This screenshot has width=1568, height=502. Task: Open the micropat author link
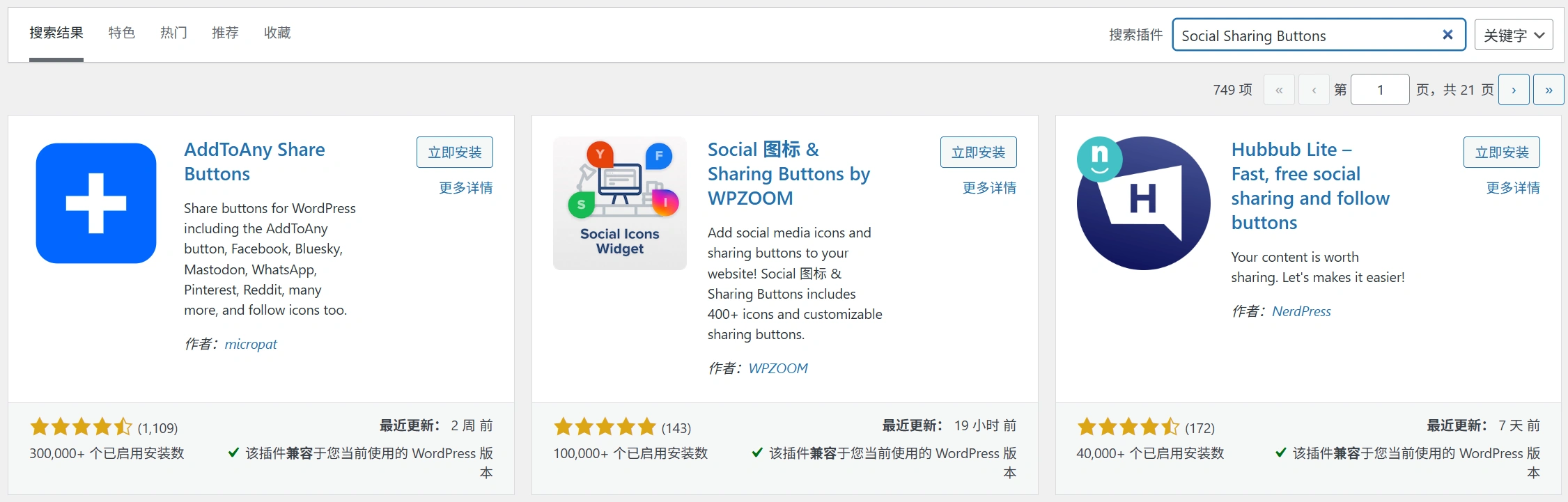tap(250, 344)
